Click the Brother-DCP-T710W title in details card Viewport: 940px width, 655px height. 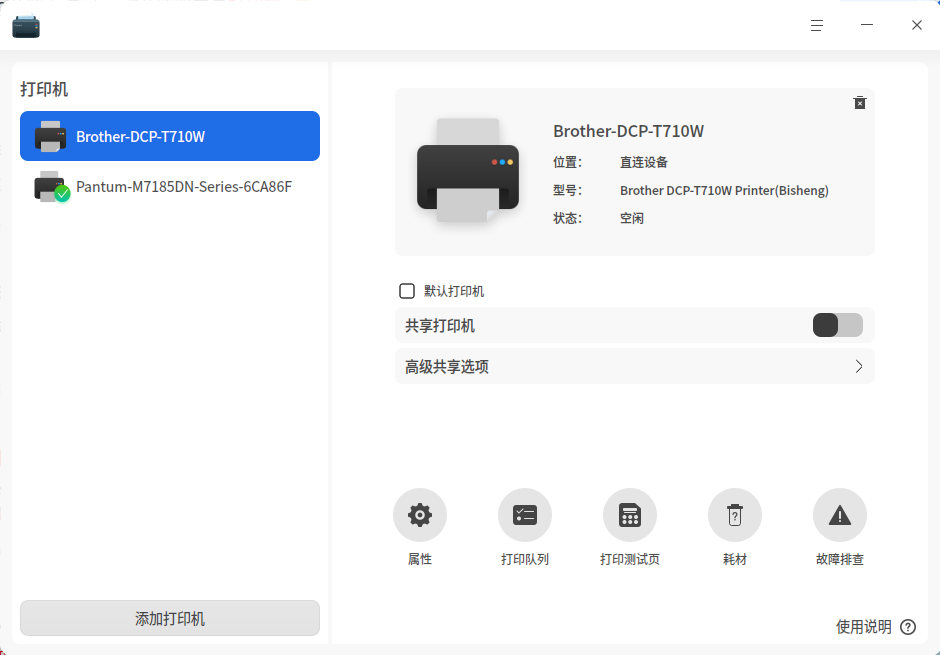coord(628,131)
